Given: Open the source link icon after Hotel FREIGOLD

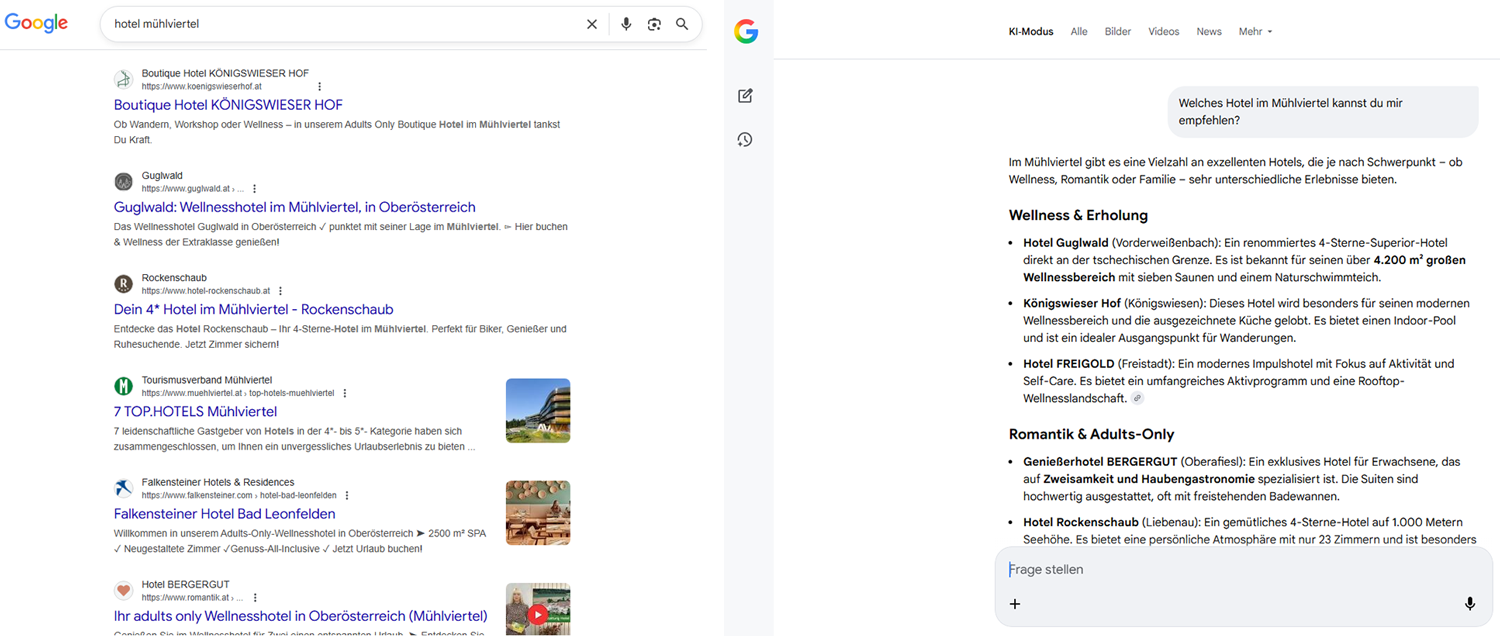Looking at the screenshot, I should (1137, 399).
